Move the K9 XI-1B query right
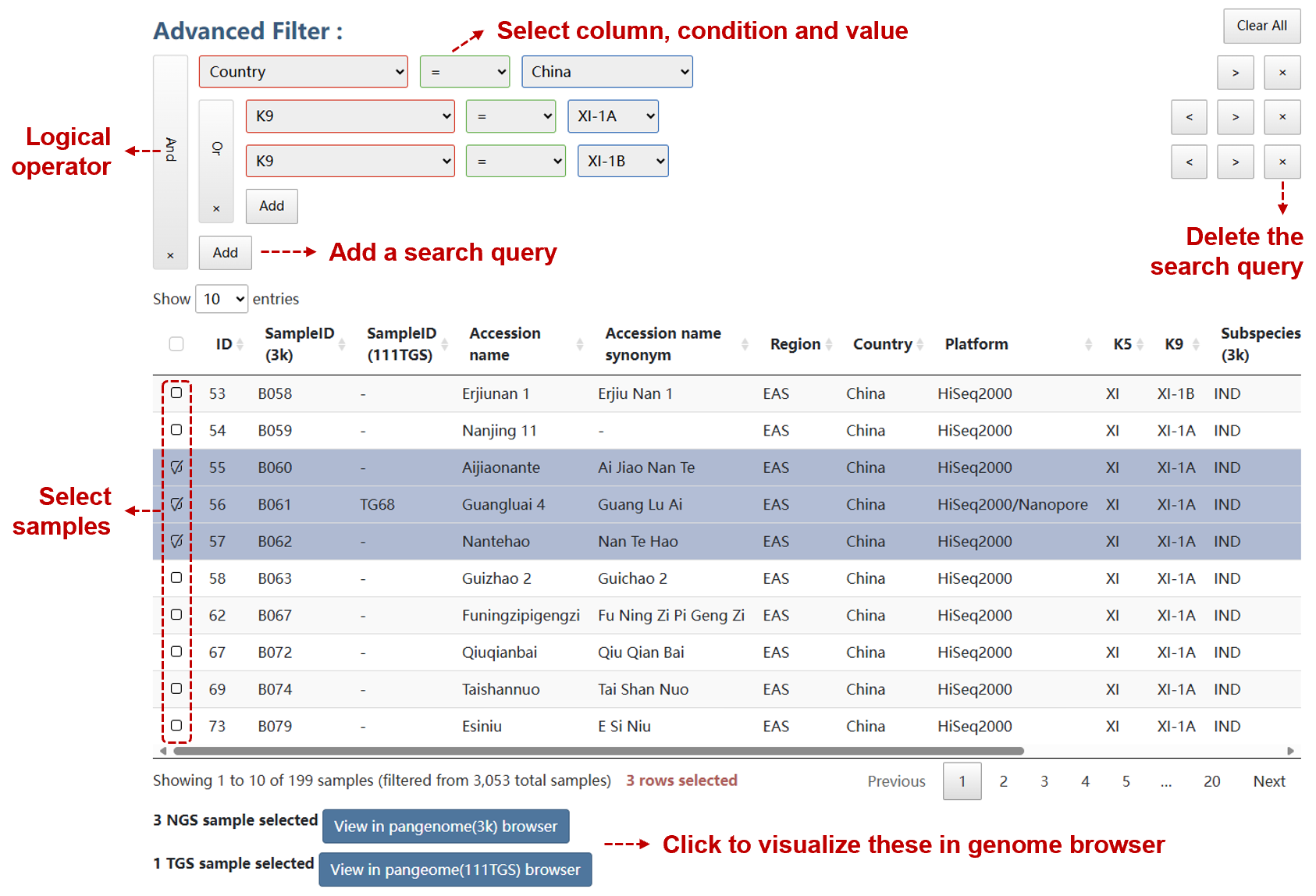 tap(1235, 162)
